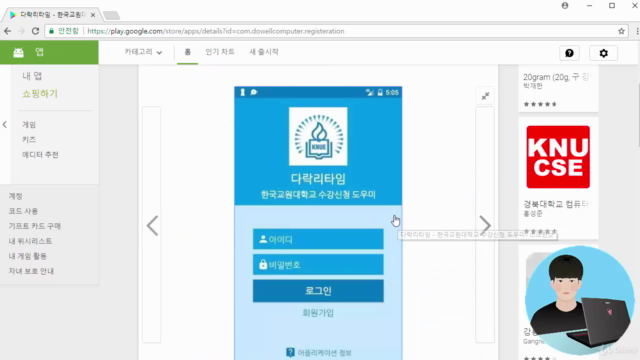
Task: Open the Chrome profile icon in the title bar
Action: pyautogui.click(x=565, y=5)
